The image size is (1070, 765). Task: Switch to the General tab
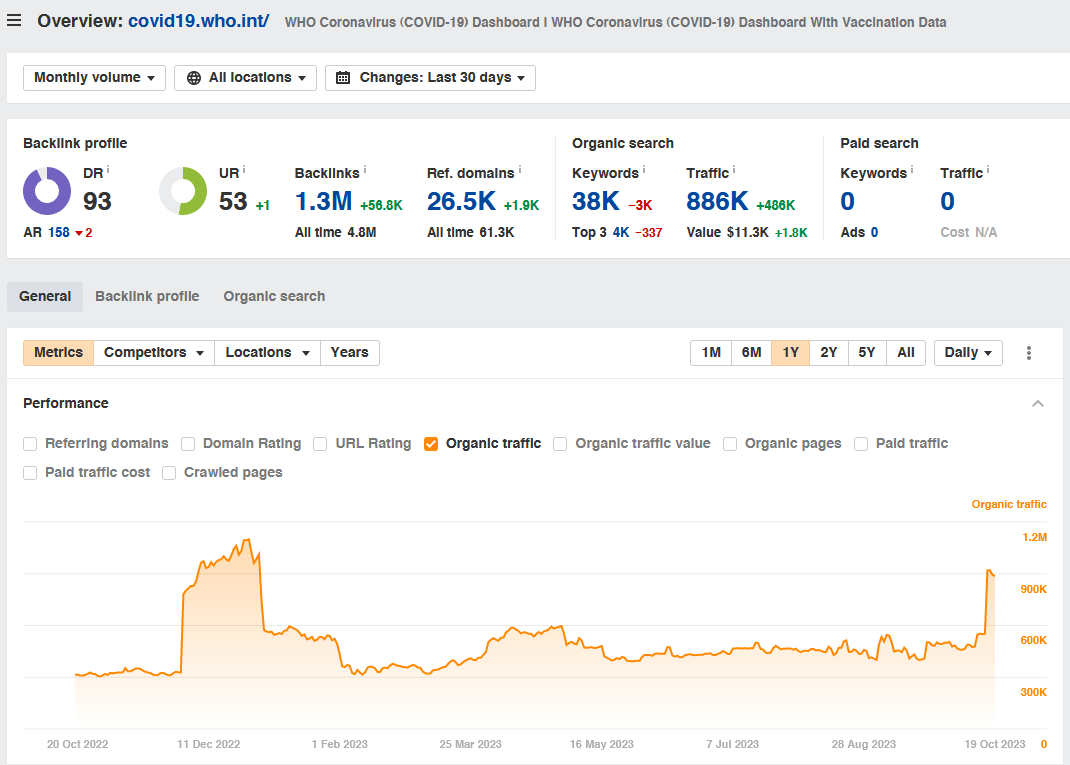pyautogui.click(x=45, y=297)
